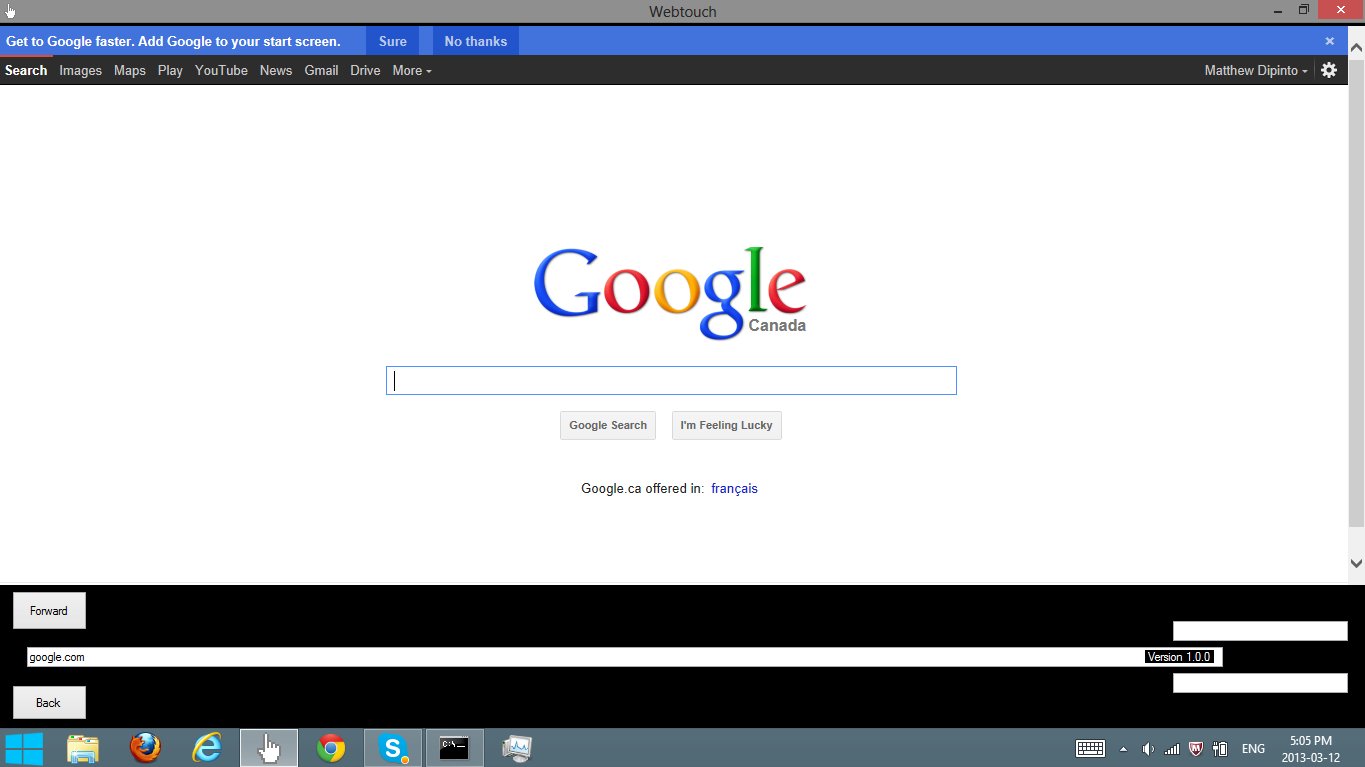Click the I'm Feeling Lucky button
The image size is (1365, 767).
pos(727,425)
